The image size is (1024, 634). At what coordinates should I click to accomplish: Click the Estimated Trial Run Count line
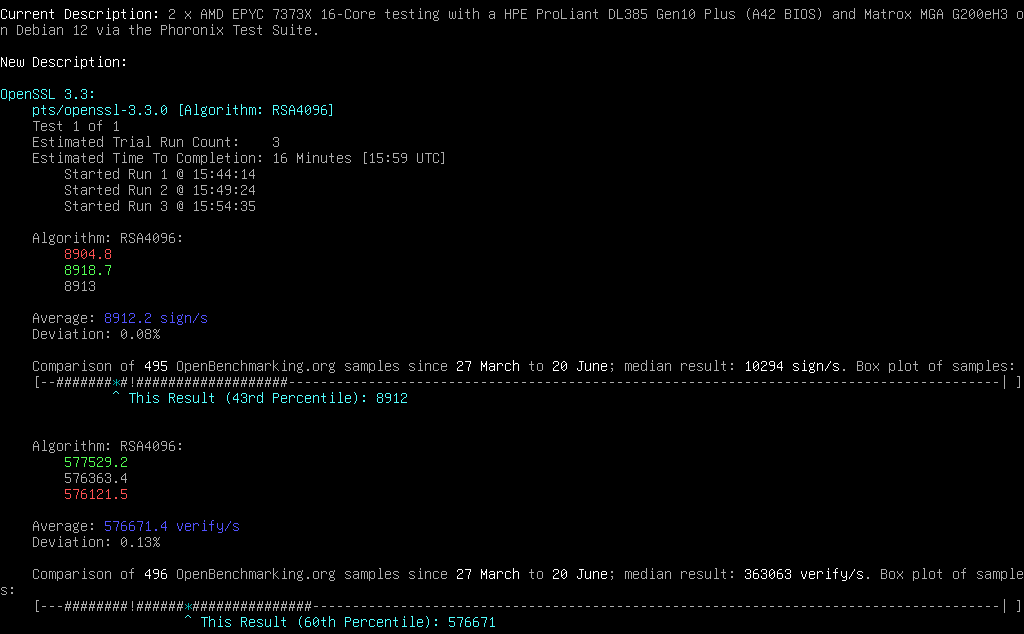[156, 142]
